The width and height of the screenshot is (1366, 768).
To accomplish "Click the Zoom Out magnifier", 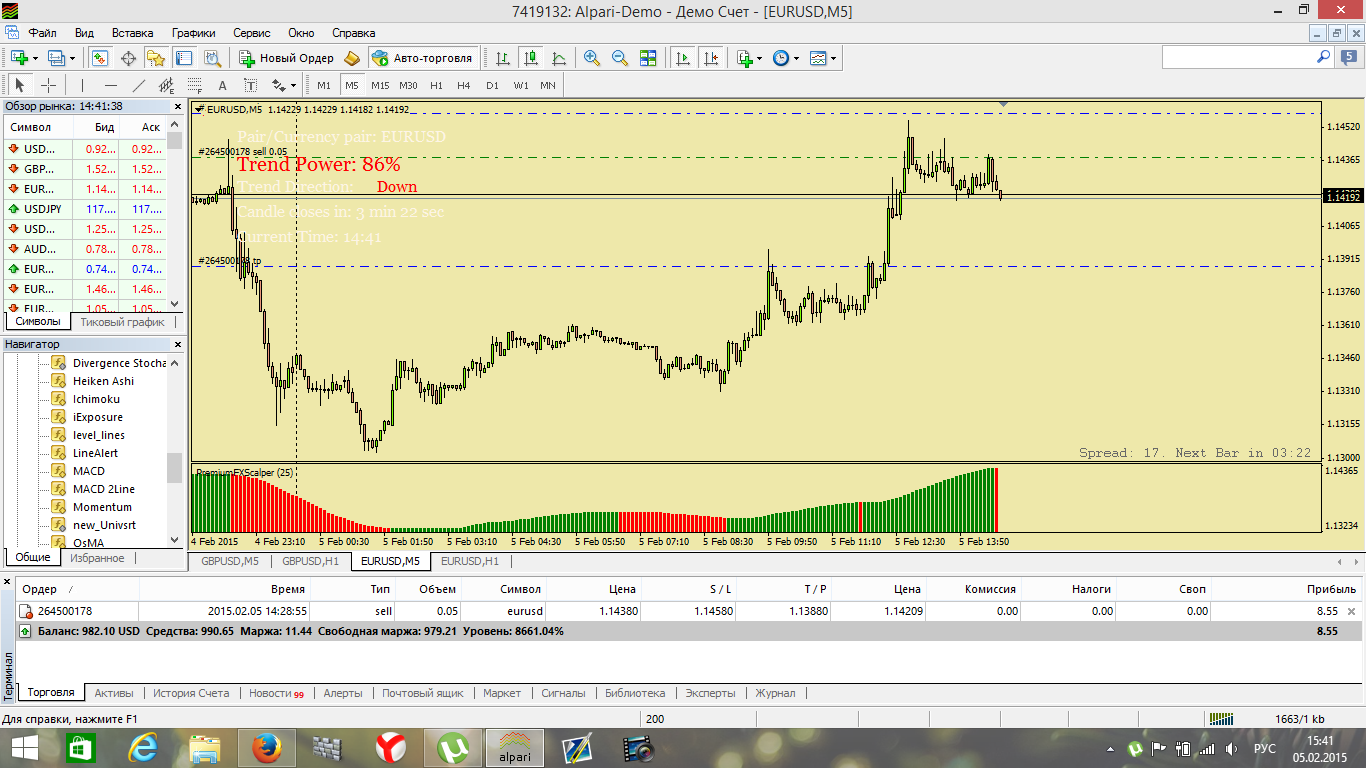I will point(620,58).
